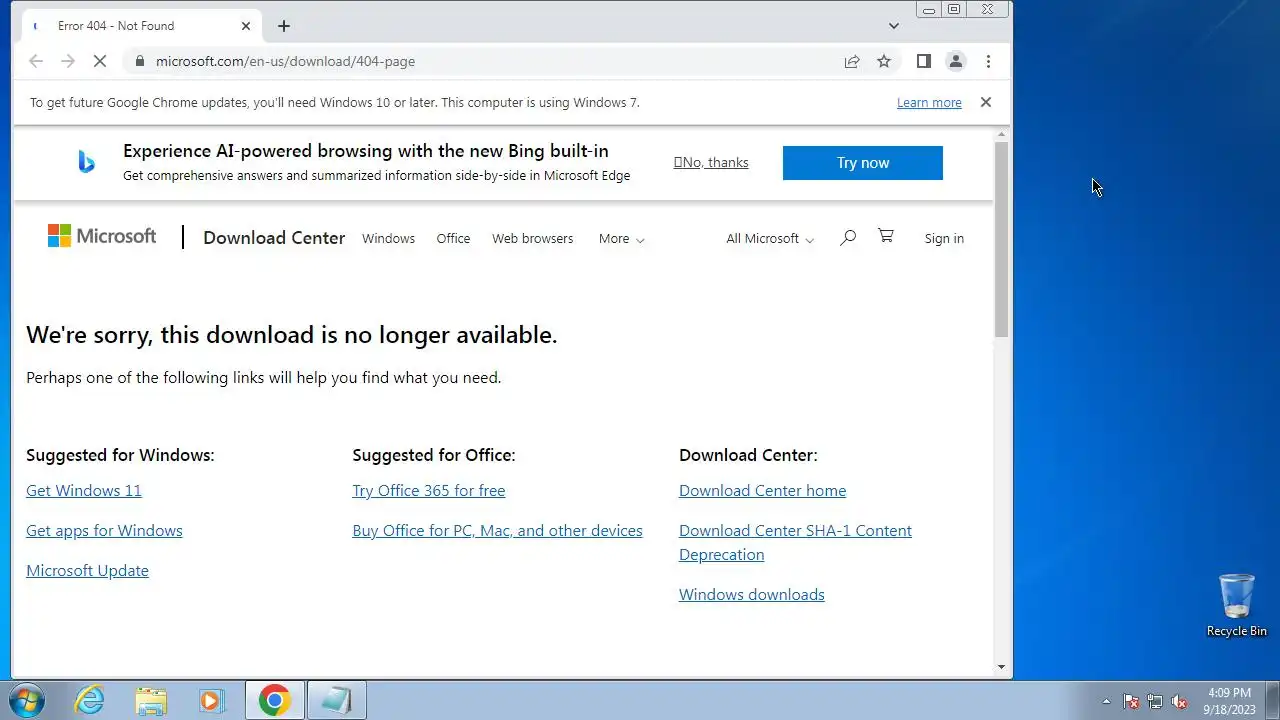1280x720 pixels.
Task: Open the SHA-1 Content Deprecation link
Action: (795, 542)
